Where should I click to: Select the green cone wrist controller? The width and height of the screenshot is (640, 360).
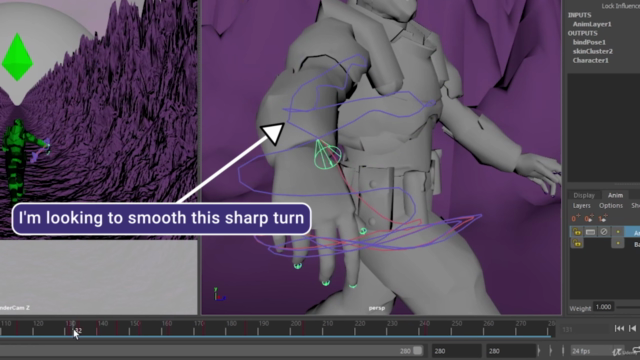pos(327,154)
